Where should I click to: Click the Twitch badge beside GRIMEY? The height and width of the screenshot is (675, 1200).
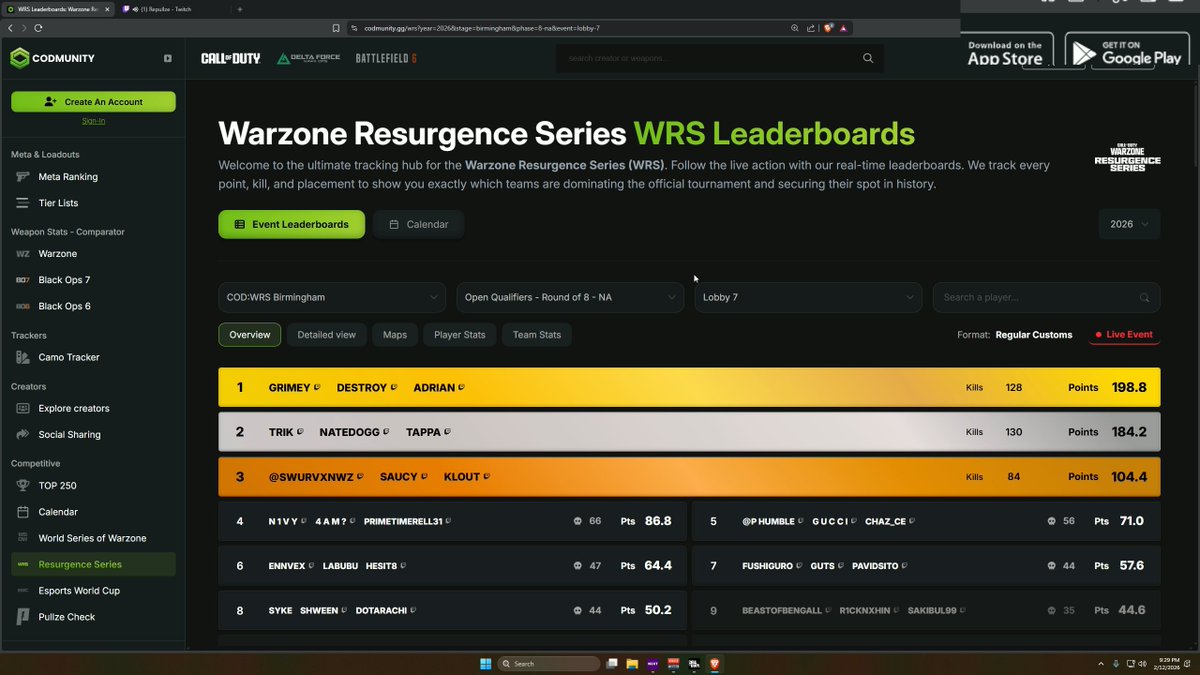[317, 388]
